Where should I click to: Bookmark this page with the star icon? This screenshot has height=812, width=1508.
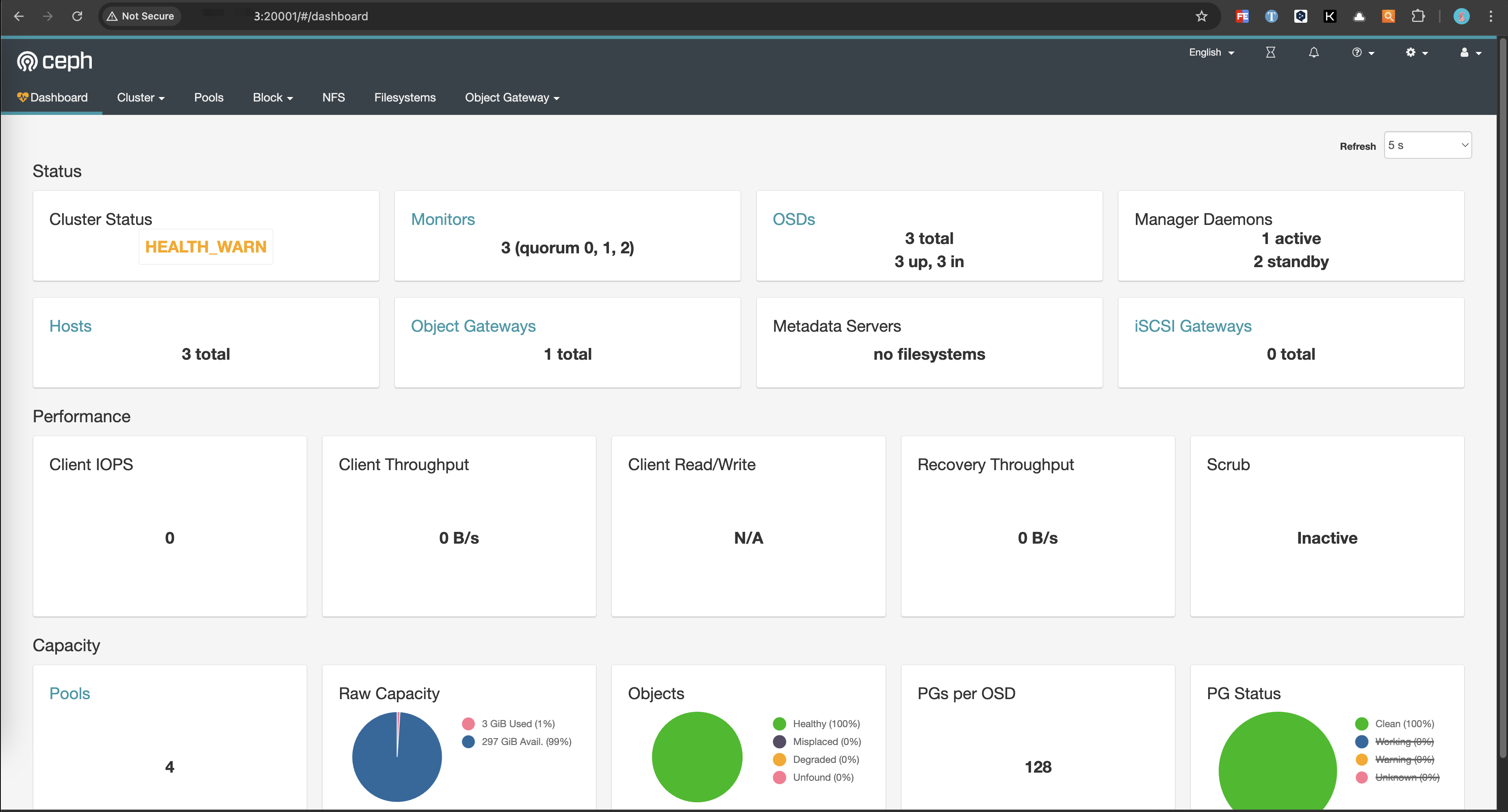1201,16
